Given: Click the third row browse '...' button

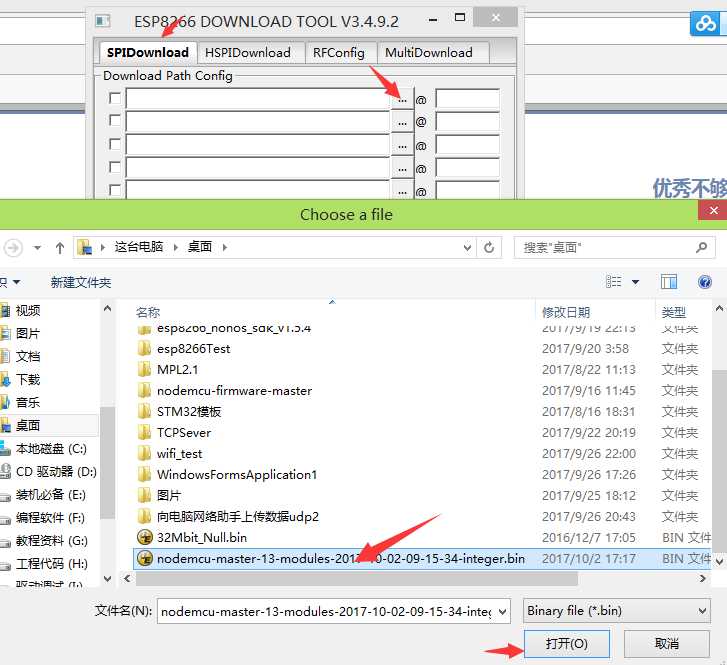Looking at the screenshot, I should 402,146.
